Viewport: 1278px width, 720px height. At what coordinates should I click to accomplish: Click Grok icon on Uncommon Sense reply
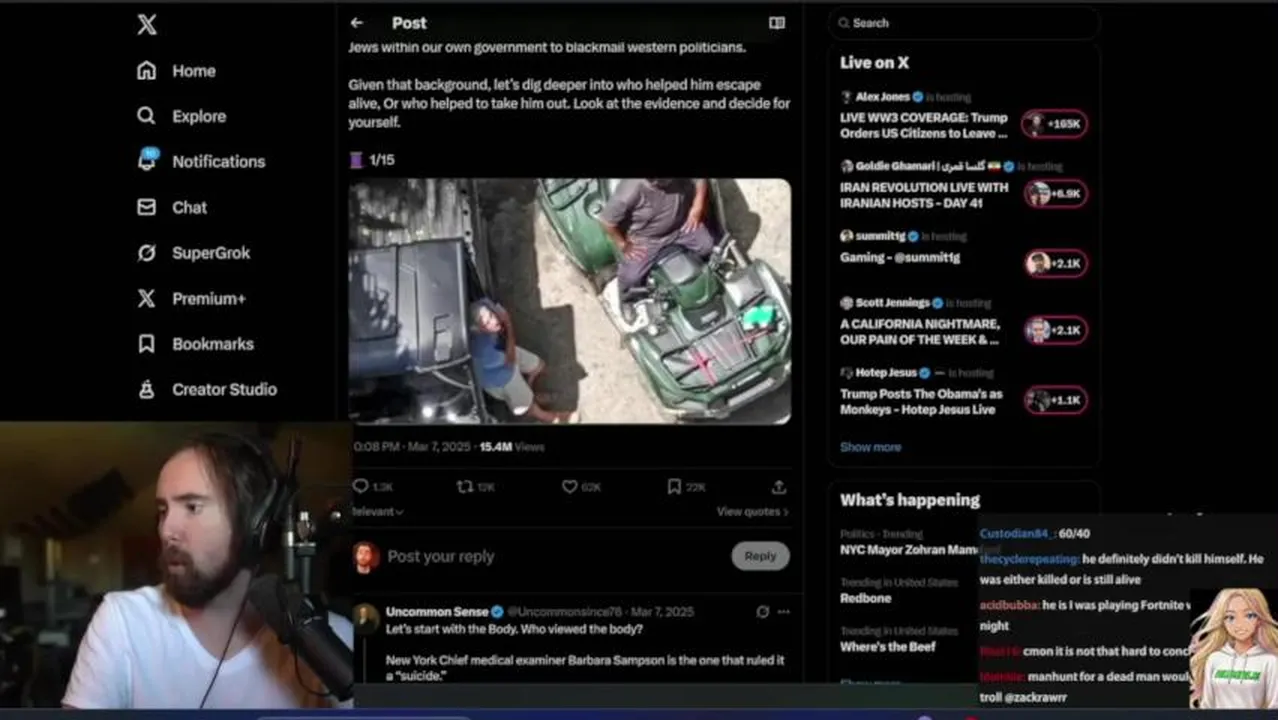(x=763, y=611)
